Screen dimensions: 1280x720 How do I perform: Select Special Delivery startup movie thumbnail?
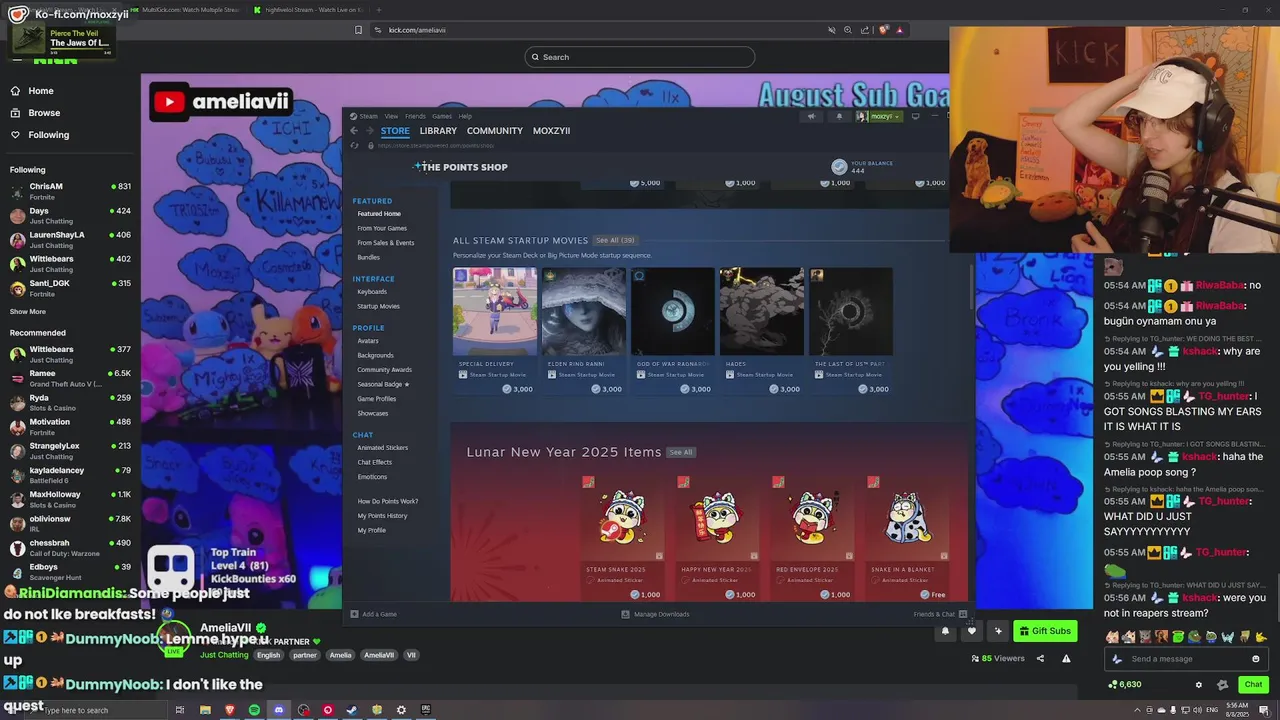pyautogui.click(x=494, y=311)
